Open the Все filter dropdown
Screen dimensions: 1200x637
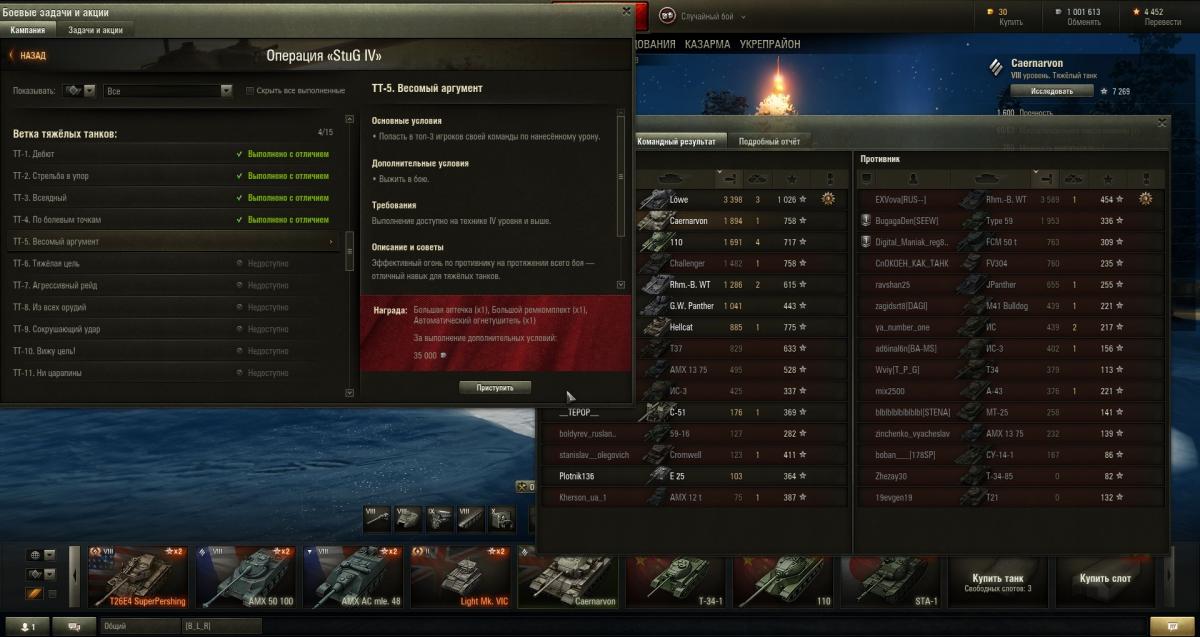click(168, 91)
